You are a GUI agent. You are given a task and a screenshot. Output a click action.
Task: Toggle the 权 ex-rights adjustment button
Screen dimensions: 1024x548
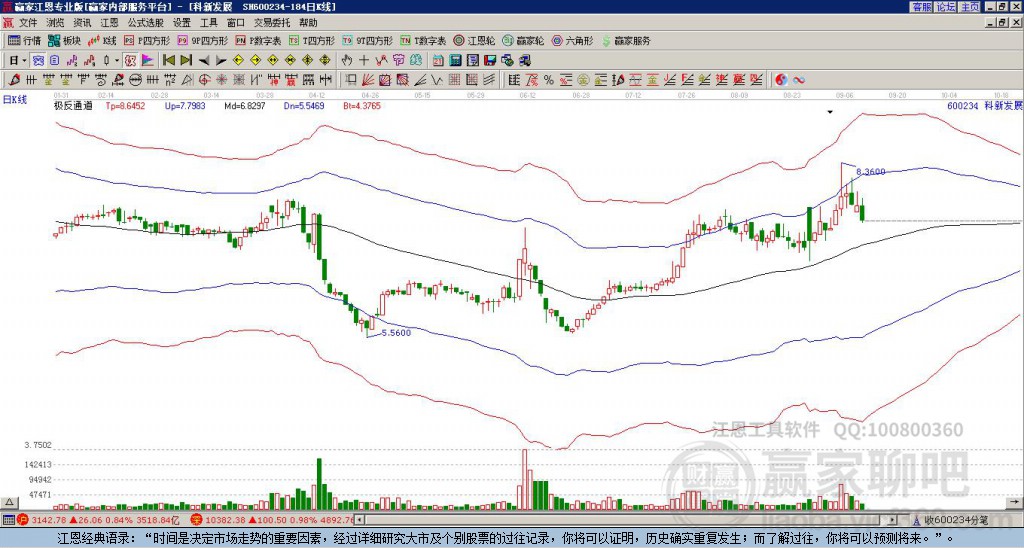[x=130, y=60]
